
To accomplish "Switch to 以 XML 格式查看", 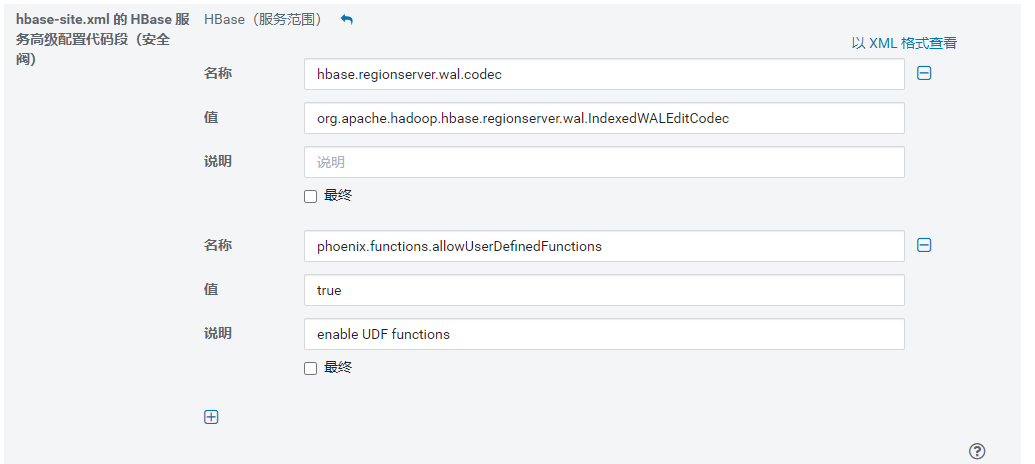I will click(x=904, y=43).
